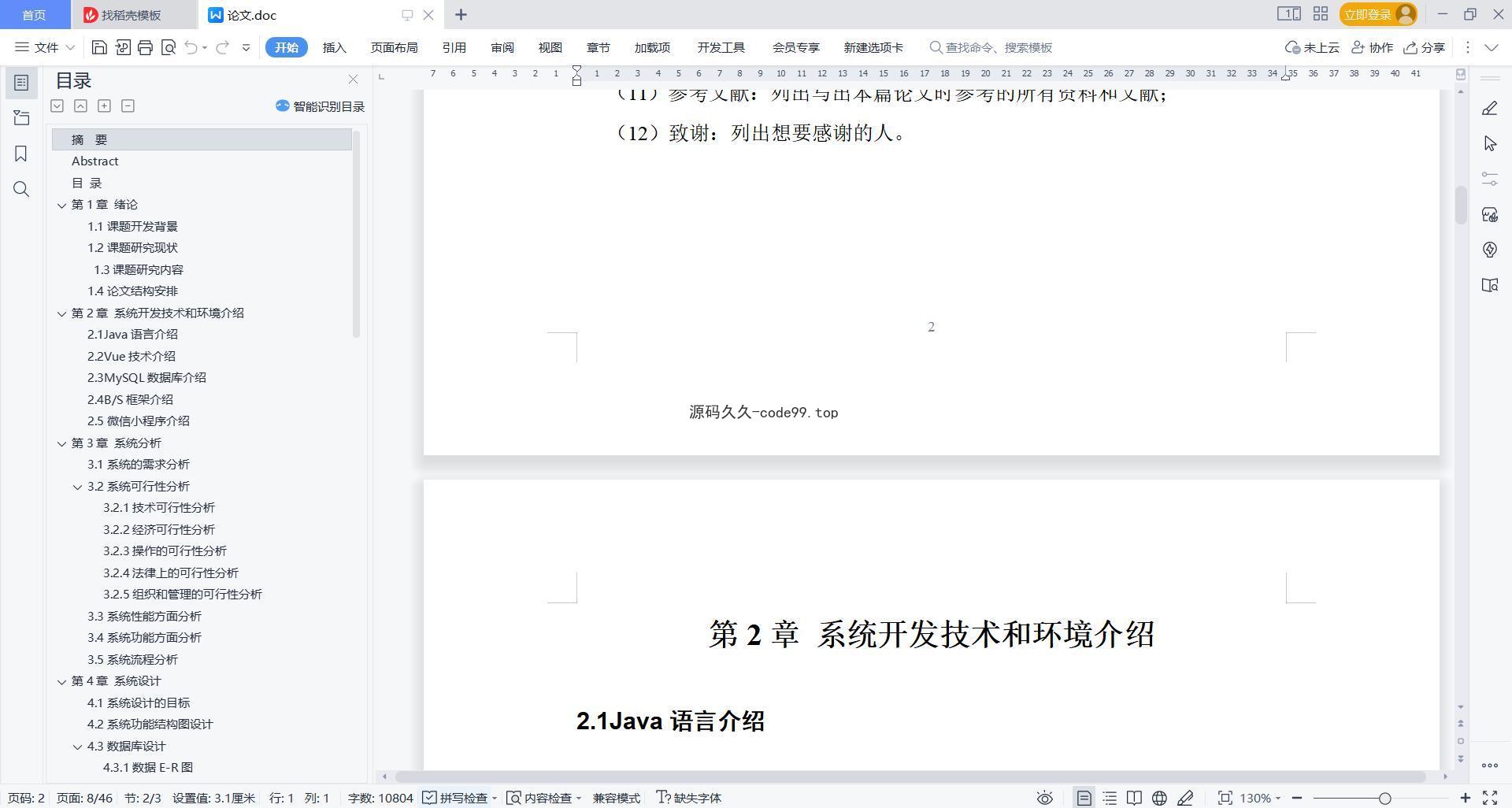The width and height of the screenshot is (1512, 808).
Task: Open the 页面布局 ribbon tab
Action: point(394,47)
